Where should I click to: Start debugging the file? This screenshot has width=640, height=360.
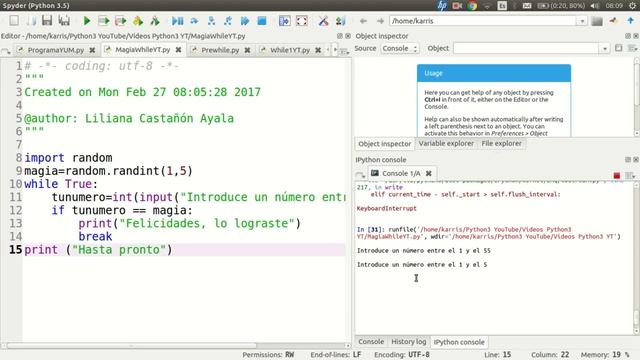[x=177, y=20]
